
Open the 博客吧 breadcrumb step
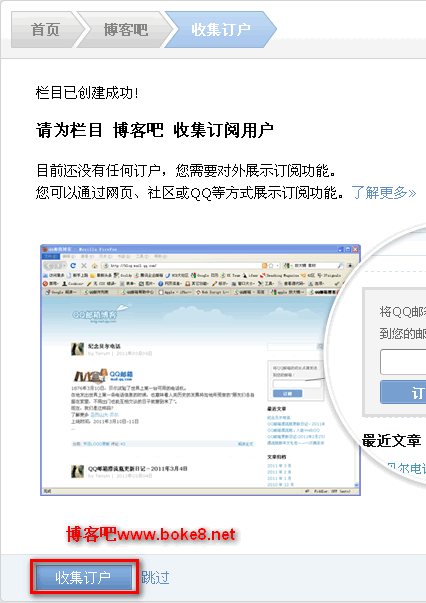pos(126,30)
